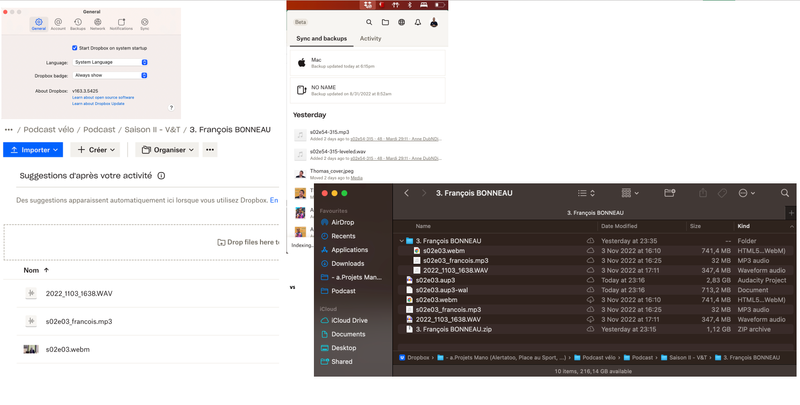800x405 pixels.
Task: Open the Account preferences pane
Action: 58,24
